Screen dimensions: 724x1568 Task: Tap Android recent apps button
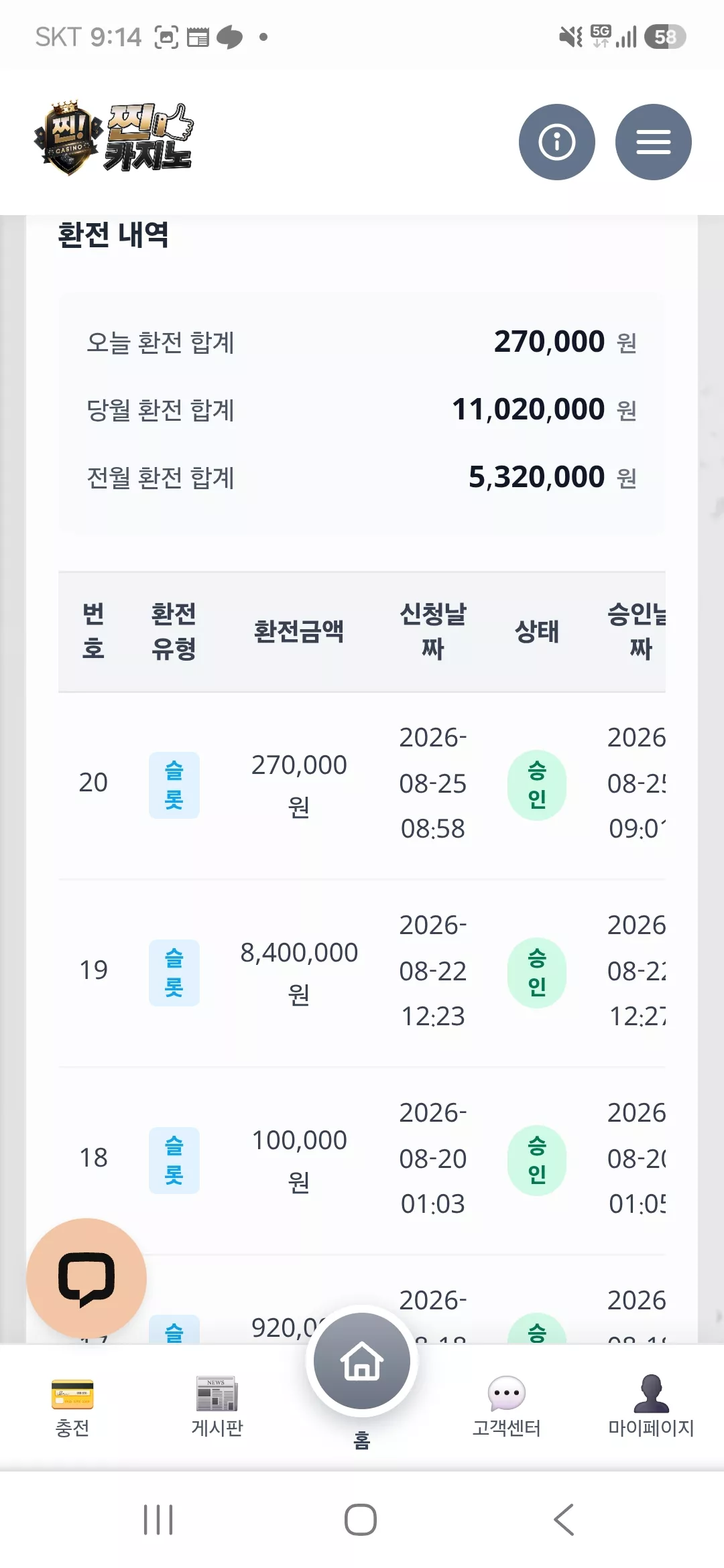click(x=159, y=1519)
